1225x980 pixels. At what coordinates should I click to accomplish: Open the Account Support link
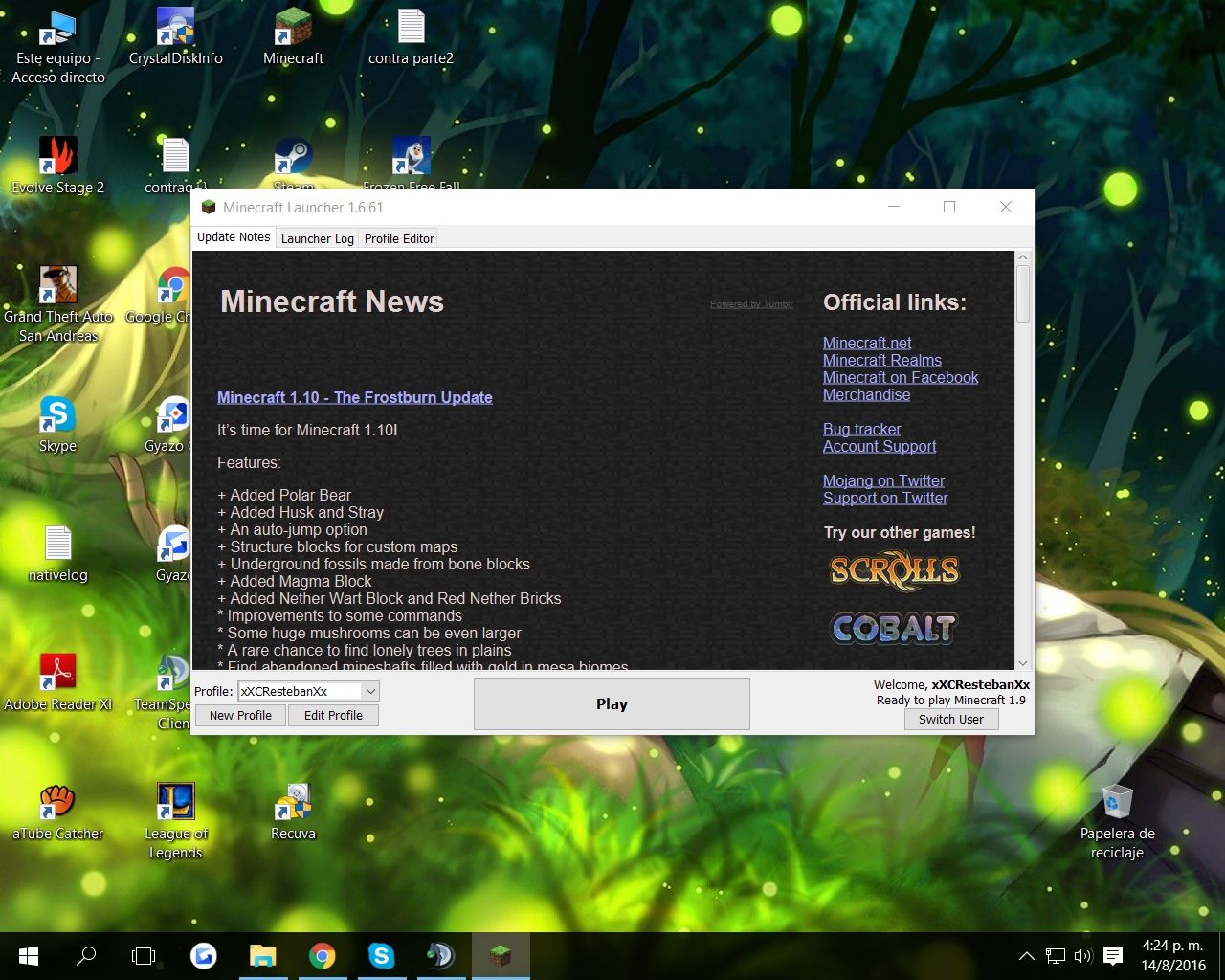(880, 446)
